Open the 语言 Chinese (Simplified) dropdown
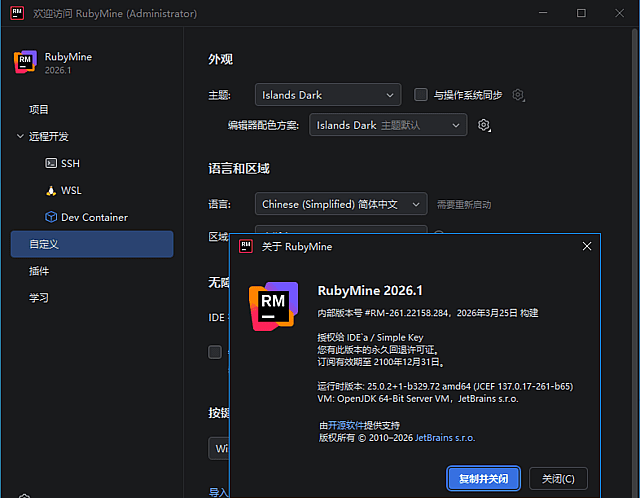The height and width of the screenshot is (498, 640). 341,204
